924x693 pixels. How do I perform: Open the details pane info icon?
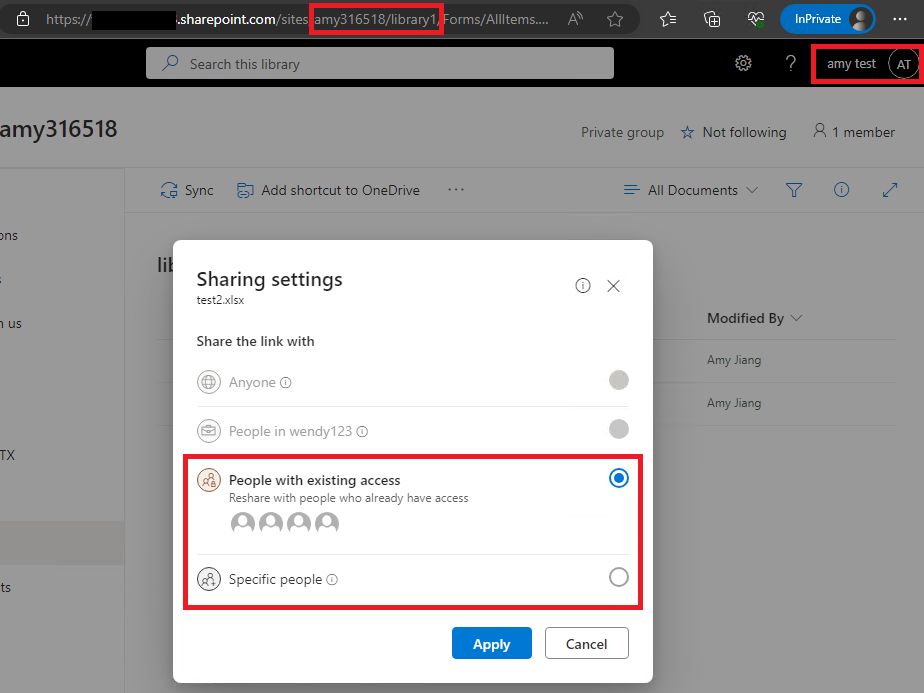tap(841, 190)
